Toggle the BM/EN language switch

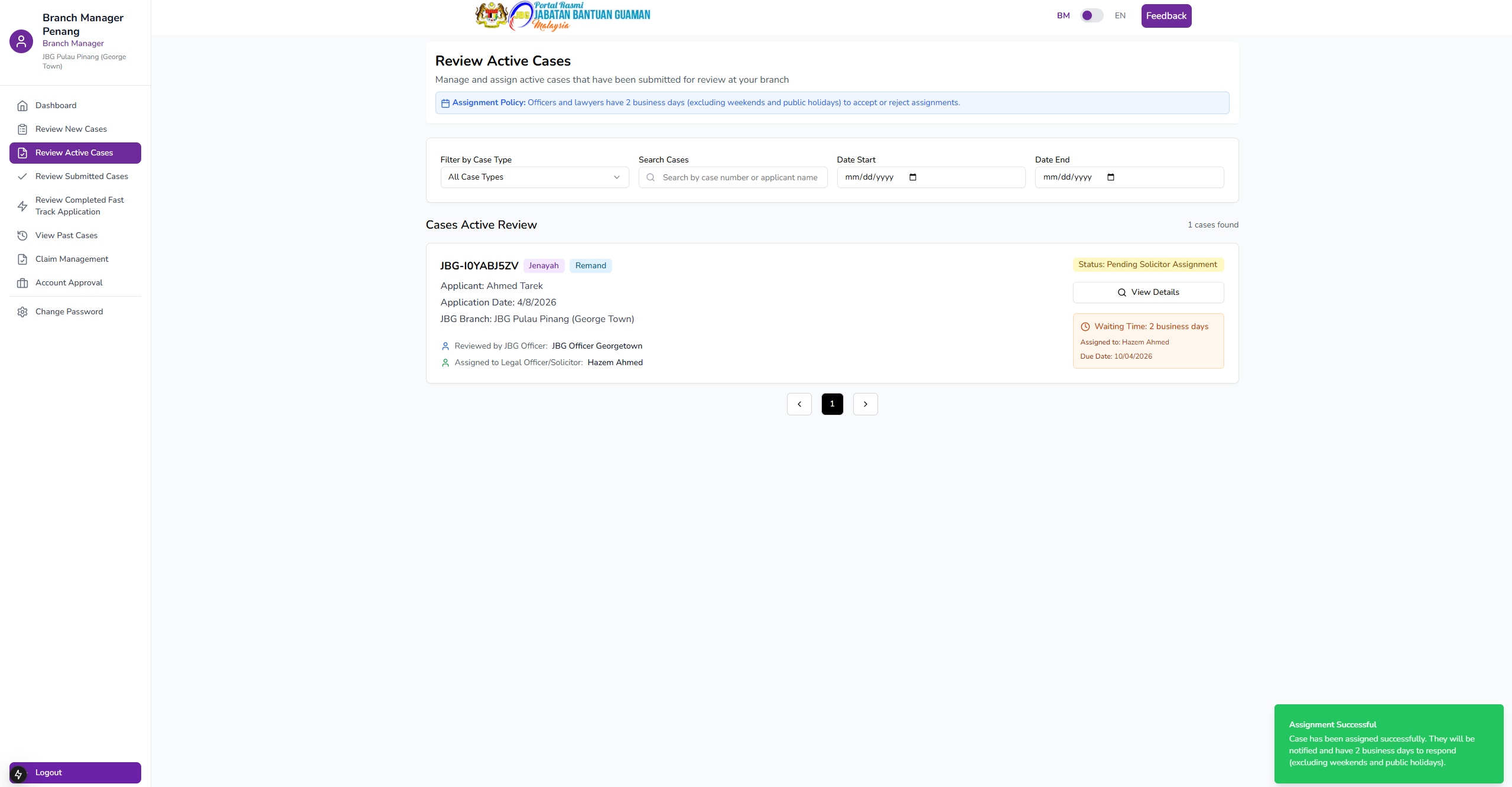coord(1091,16)
